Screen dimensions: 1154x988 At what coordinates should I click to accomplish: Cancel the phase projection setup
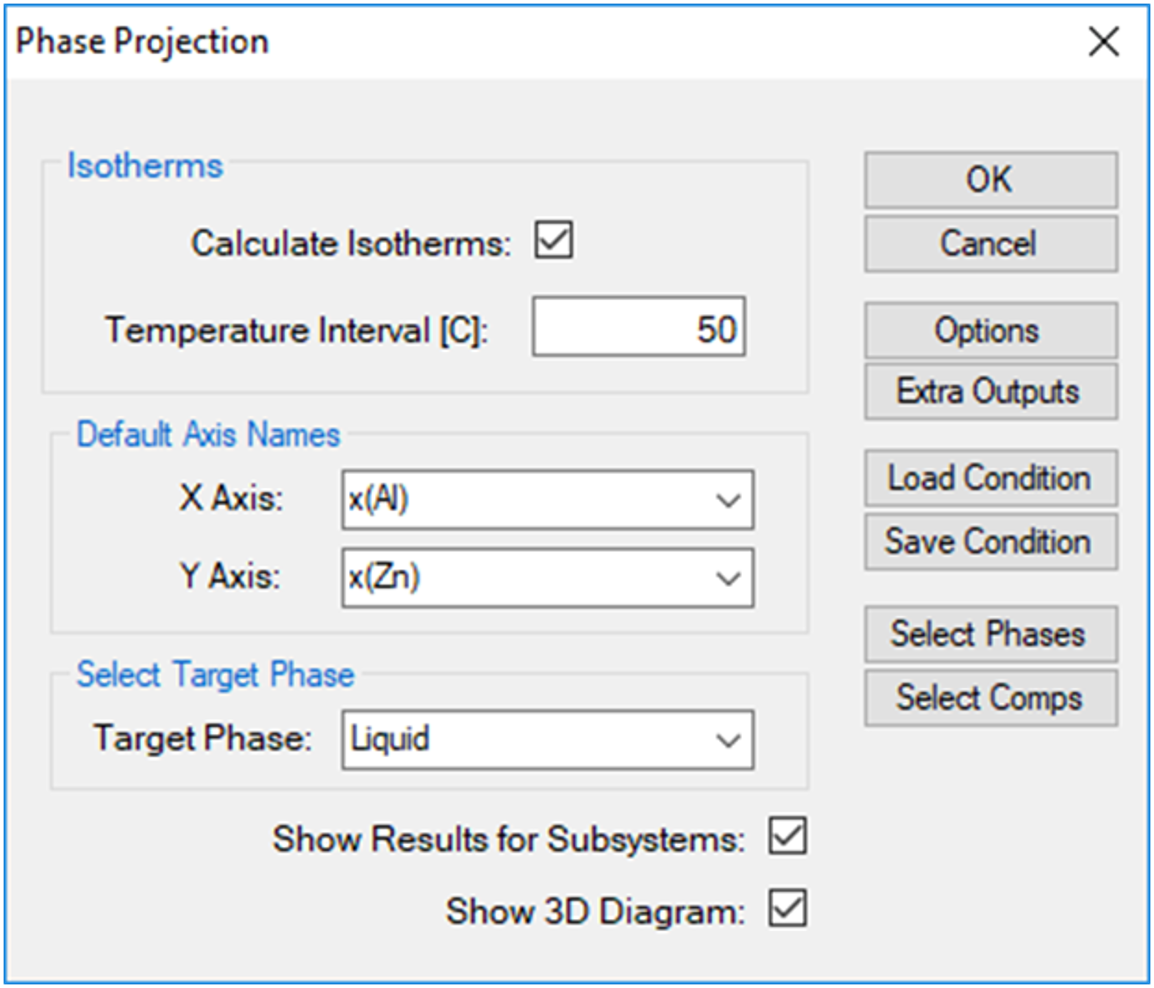(x=990, y=244)
